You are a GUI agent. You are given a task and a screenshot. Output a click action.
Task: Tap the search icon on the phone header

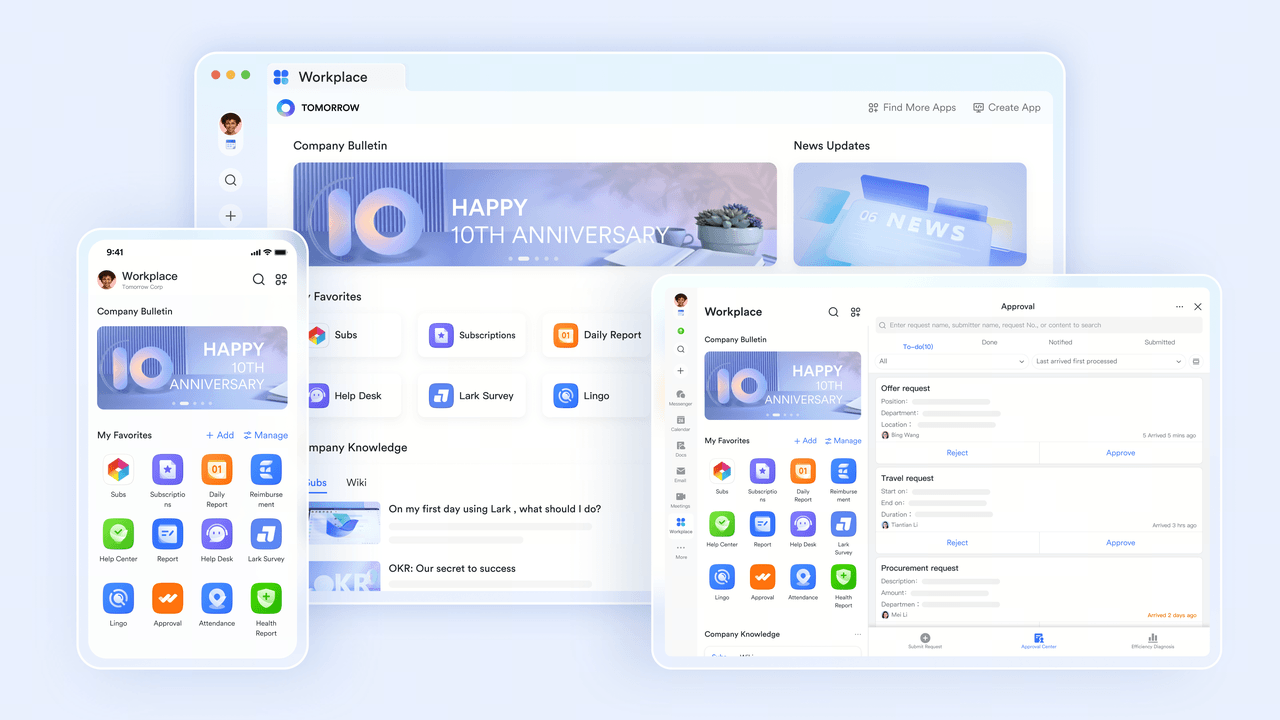pyautogui.click(x=258, y=280)
